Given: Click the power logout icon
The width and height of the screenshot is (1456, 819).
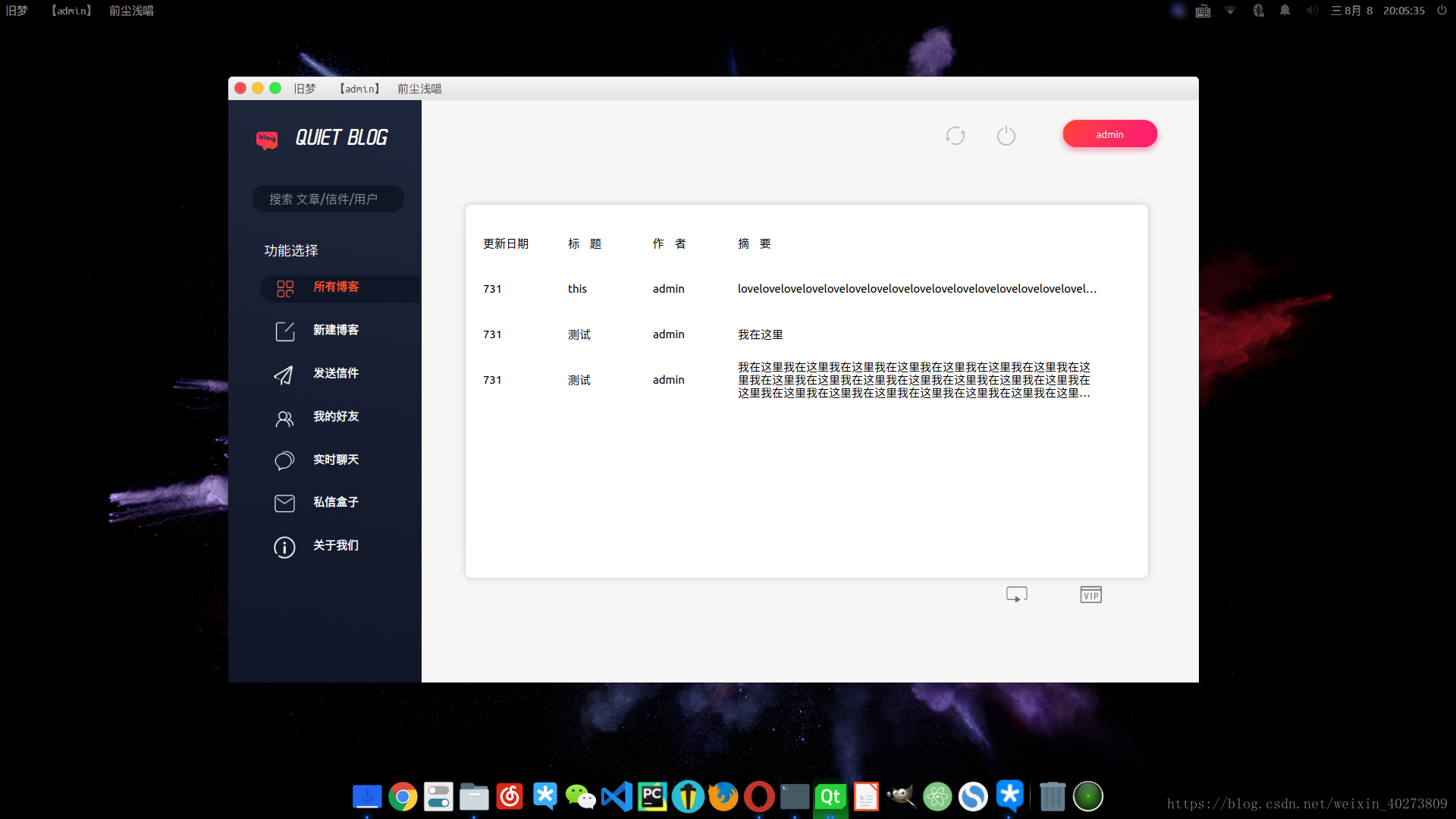Looking at the screenshot, I should pos(1006,136).
